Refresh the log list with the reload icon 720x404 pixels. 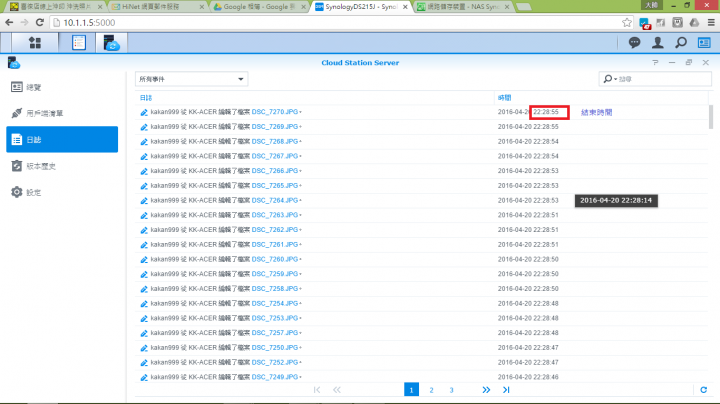[x=703, y=390]
